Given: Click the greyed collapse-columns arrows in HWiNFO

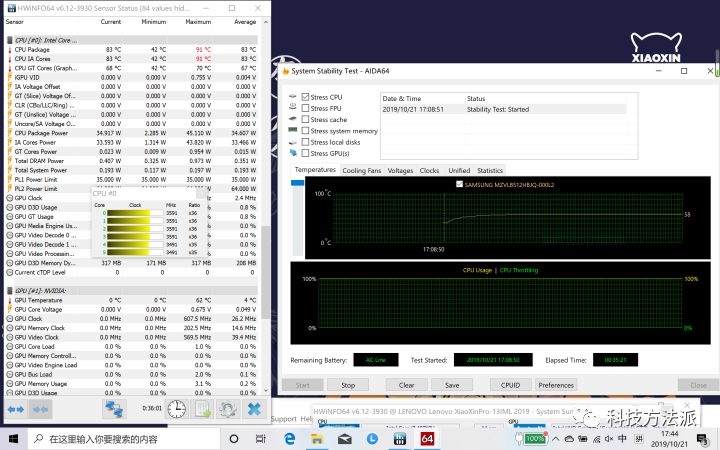Looking at the screenshot, I should coord(40,409).
